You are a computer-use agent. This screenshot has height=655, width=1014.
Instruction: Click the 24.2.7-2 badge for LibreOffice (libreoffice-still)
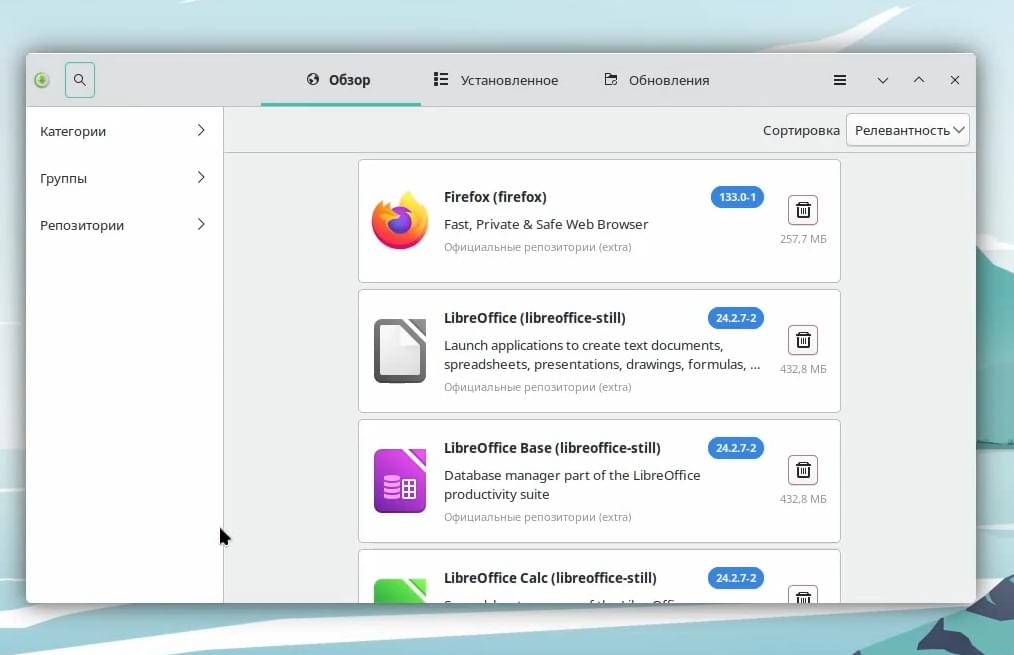(x=736, y=318)
